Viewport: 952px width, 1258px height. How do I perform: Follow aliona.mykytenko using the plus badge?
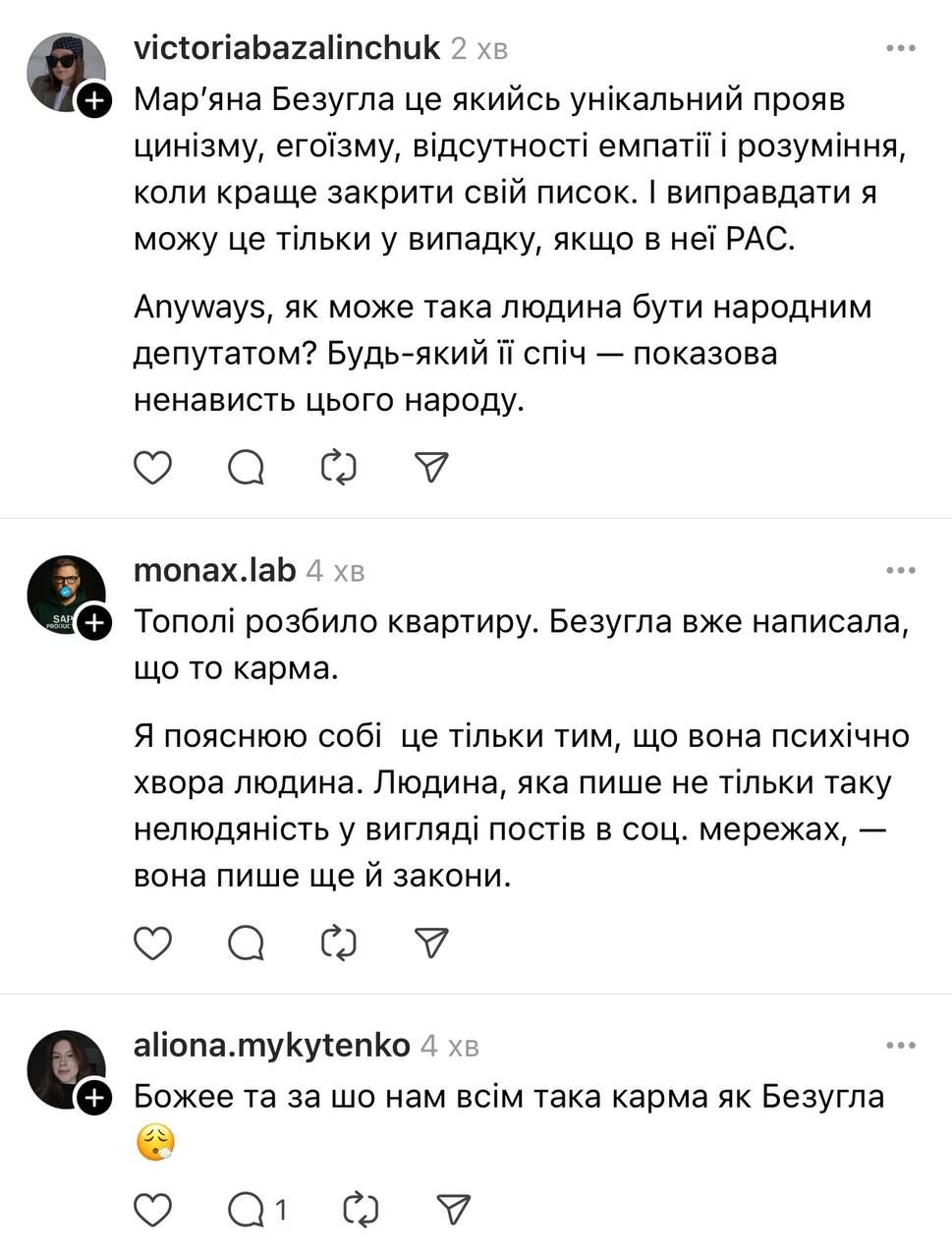(x=93, y=1098)
